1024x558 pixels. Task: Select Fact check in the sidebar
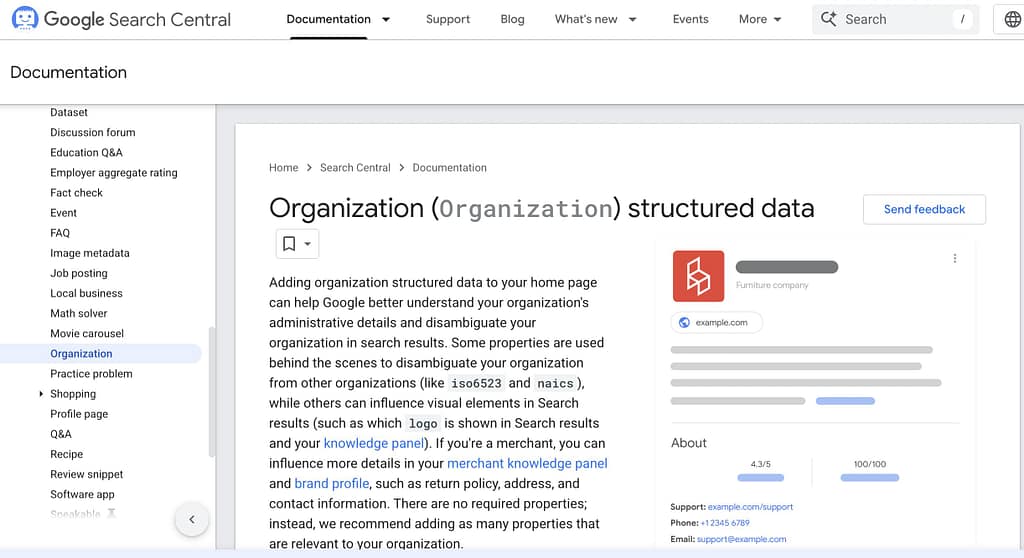[76, 193]
